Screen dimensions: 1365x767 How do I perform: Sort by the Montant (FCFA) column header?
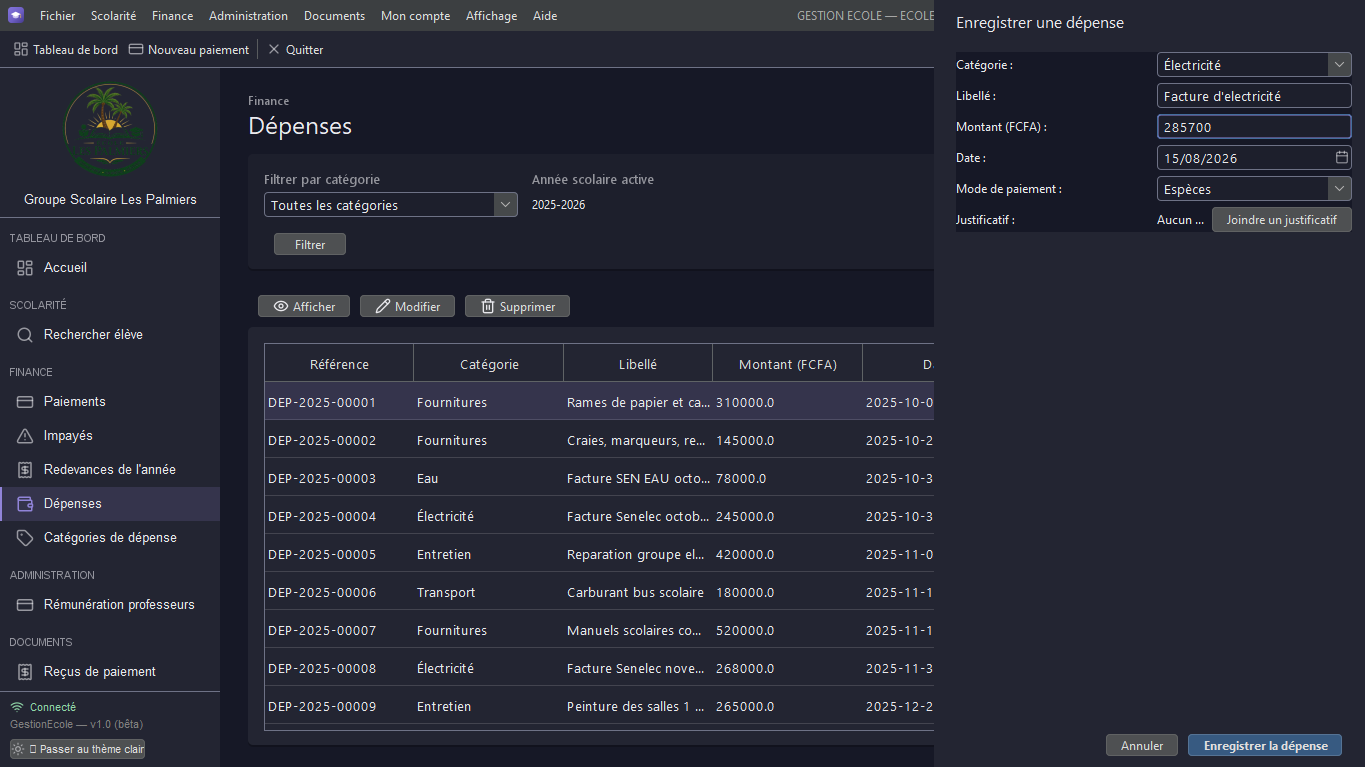point(788,364)
